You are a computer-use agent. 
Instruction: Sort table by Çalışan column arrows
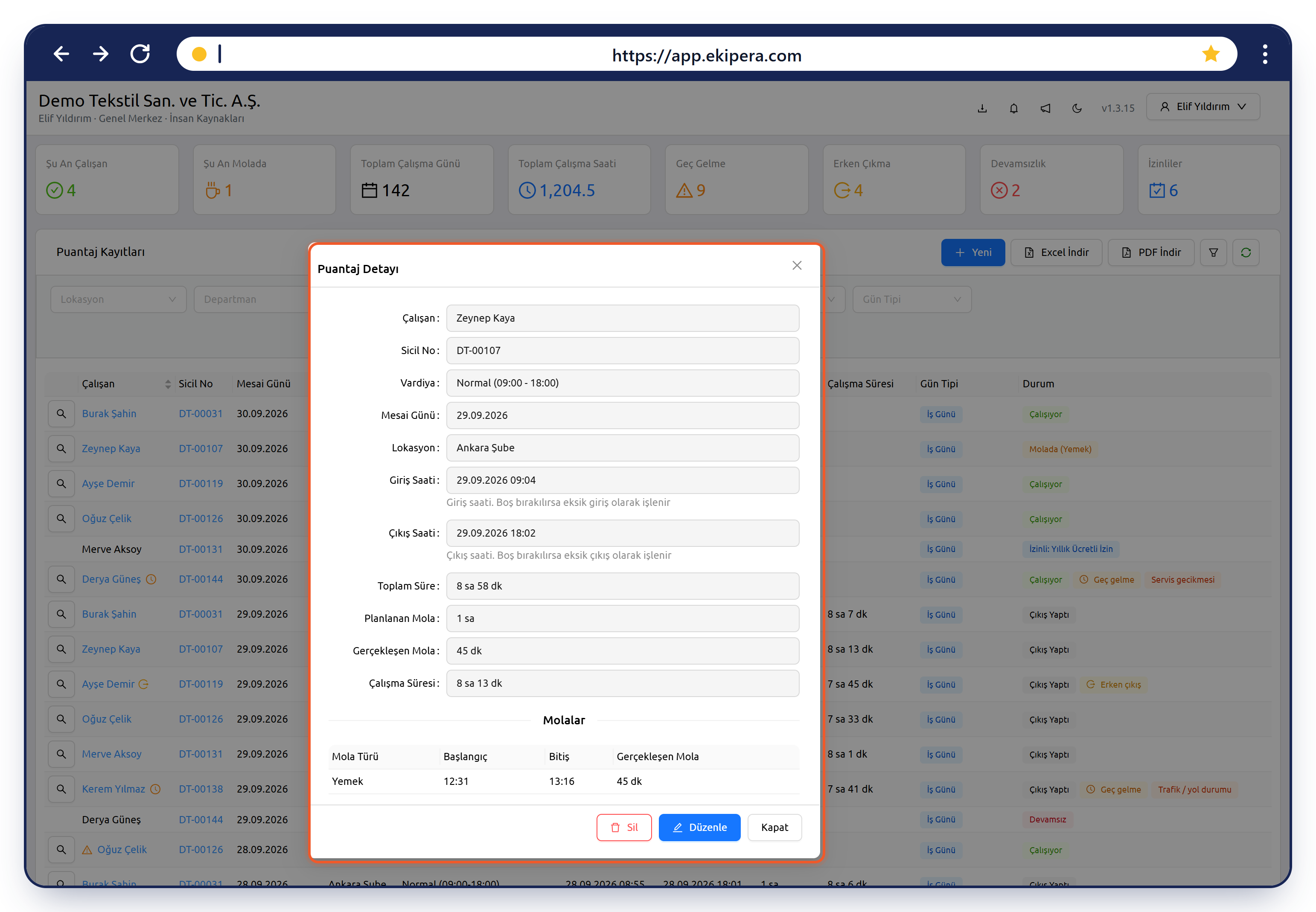coord(168,384)
